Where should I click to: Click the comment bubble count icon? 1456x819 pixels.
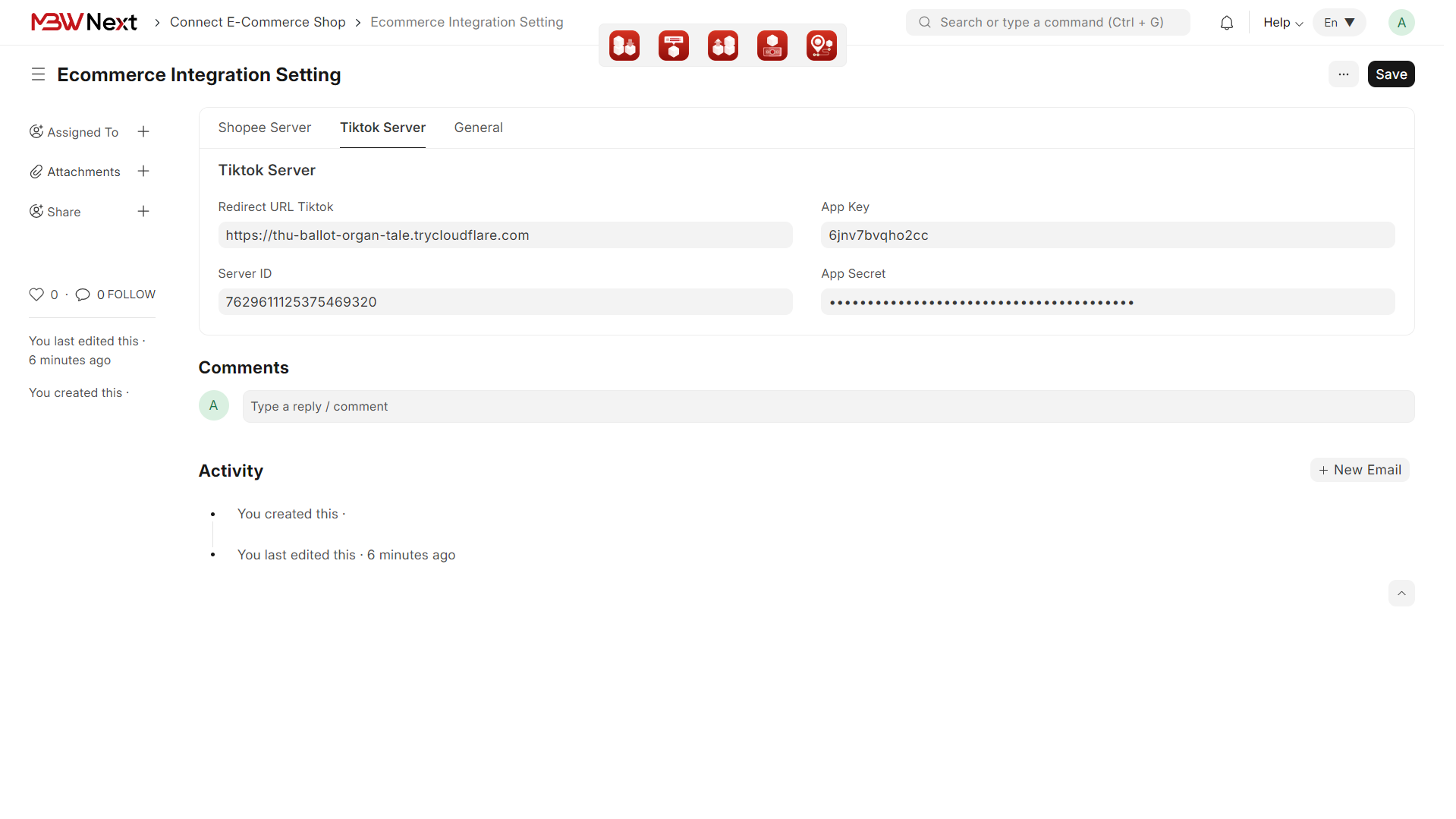coord(83,295)
